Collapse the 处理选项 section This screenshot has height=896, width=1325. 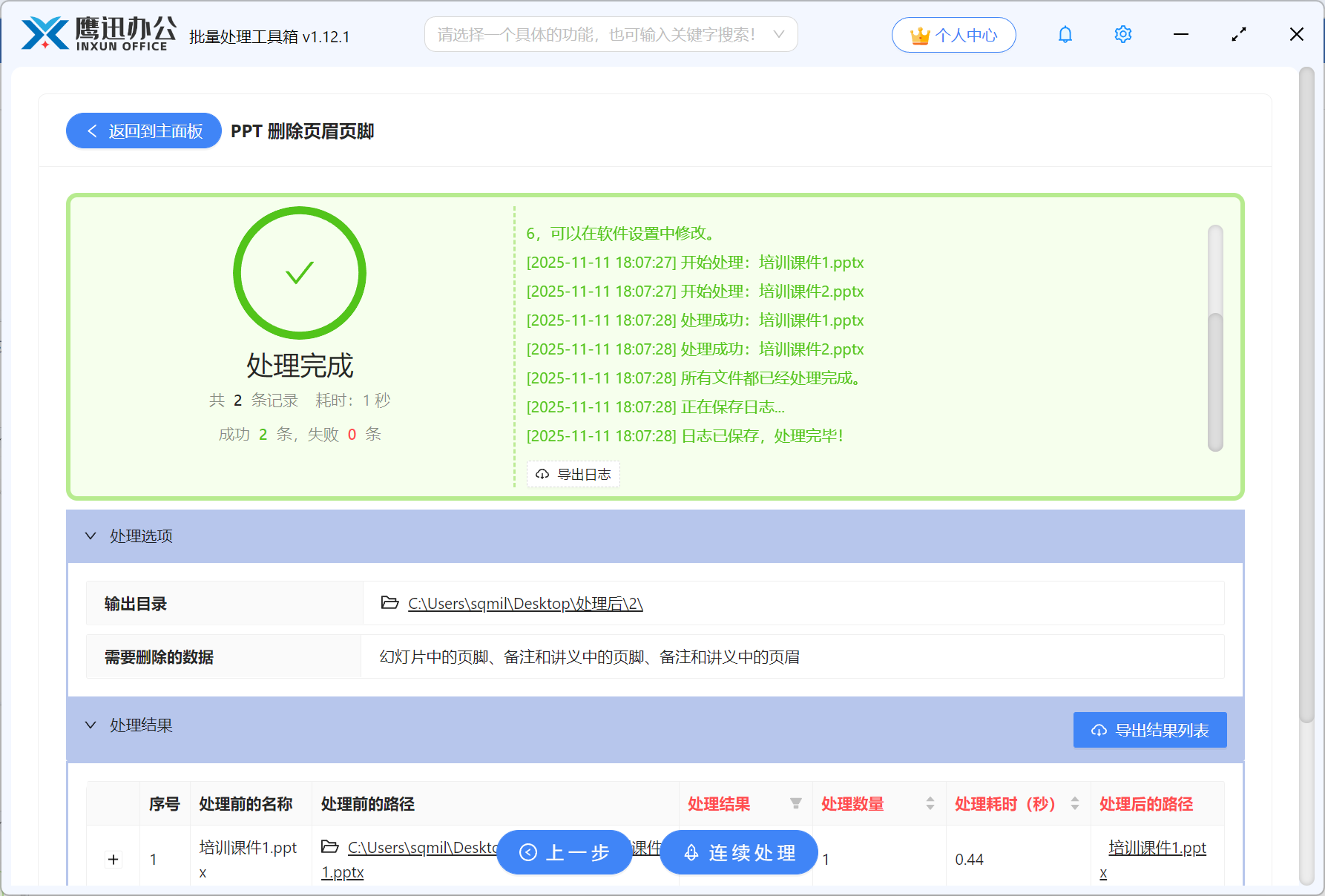pos(90,536)
